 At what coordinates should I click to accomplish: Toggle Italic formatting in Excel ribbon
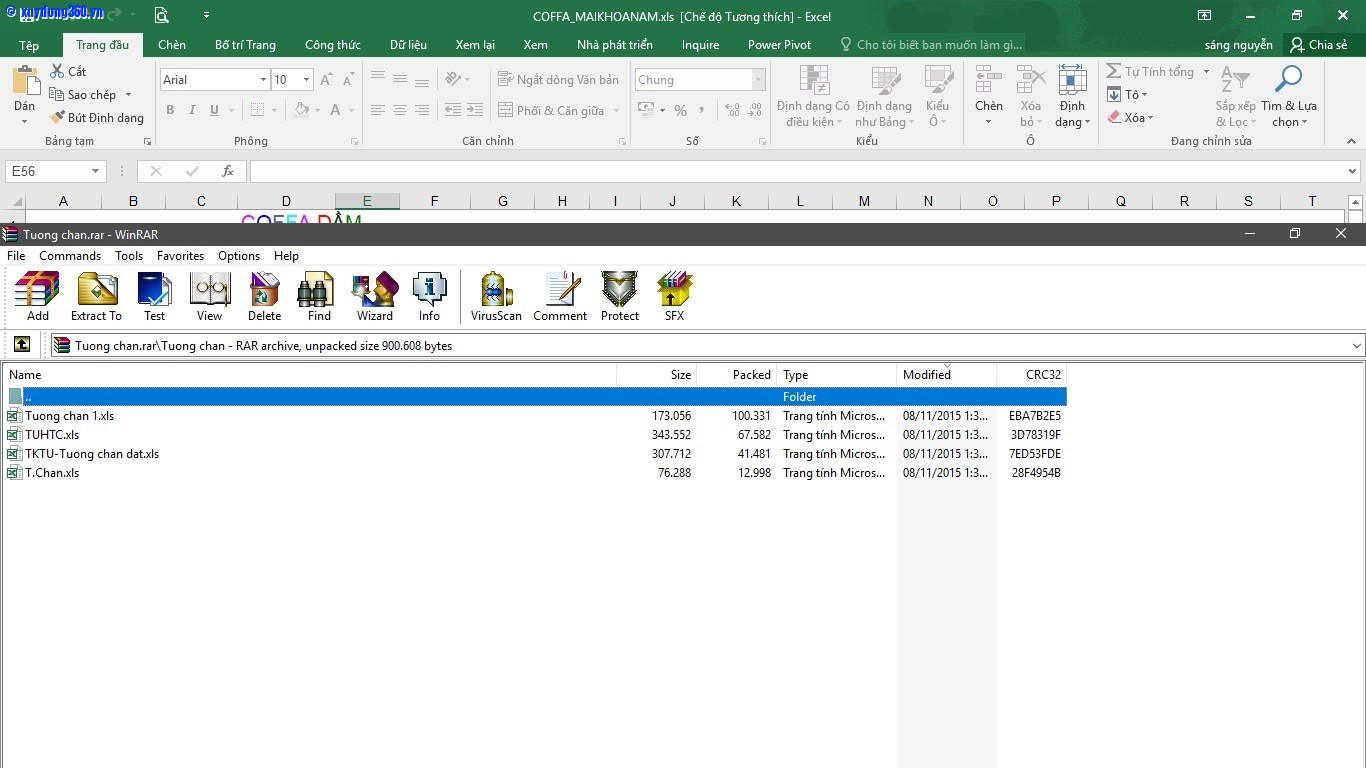(192, 110)
